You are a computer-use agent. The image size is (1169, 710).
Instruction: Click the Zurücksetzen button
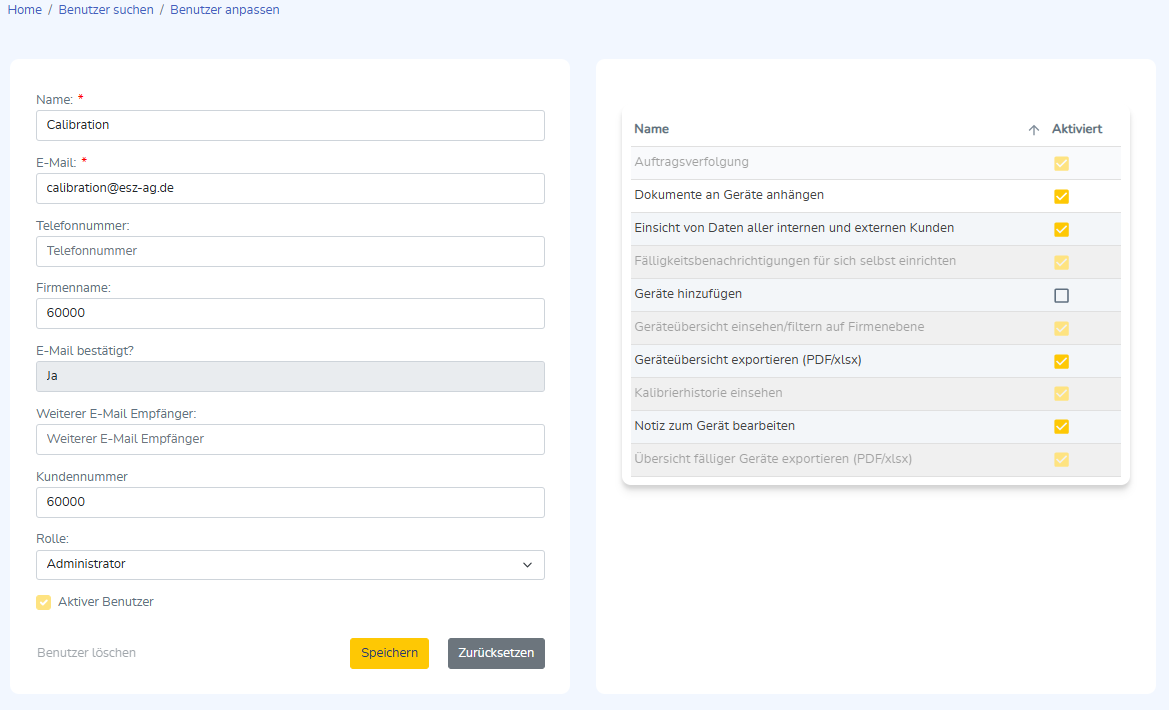point(496,653)
